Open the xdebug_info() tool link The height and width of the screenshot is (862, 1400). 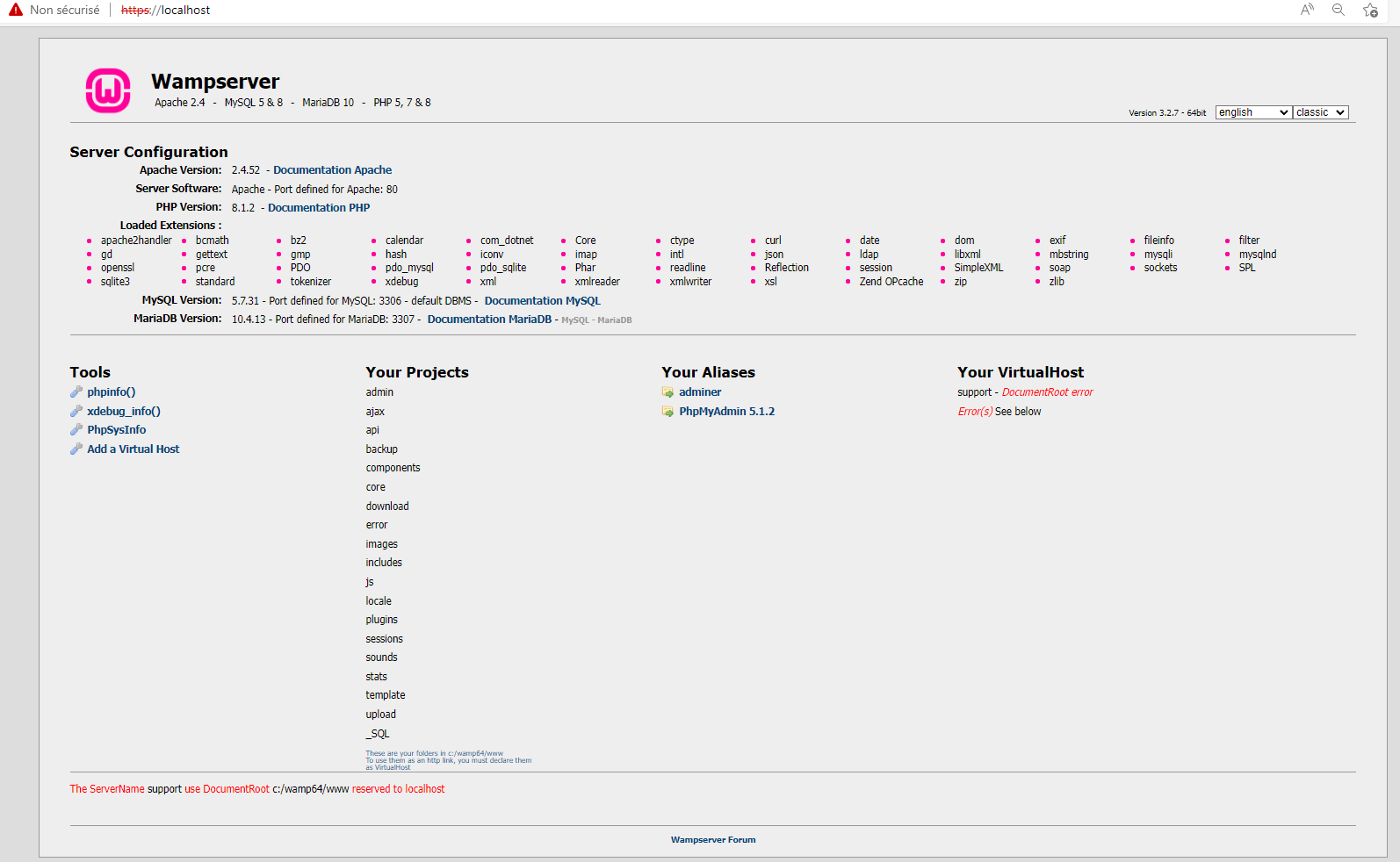(124, 412)
